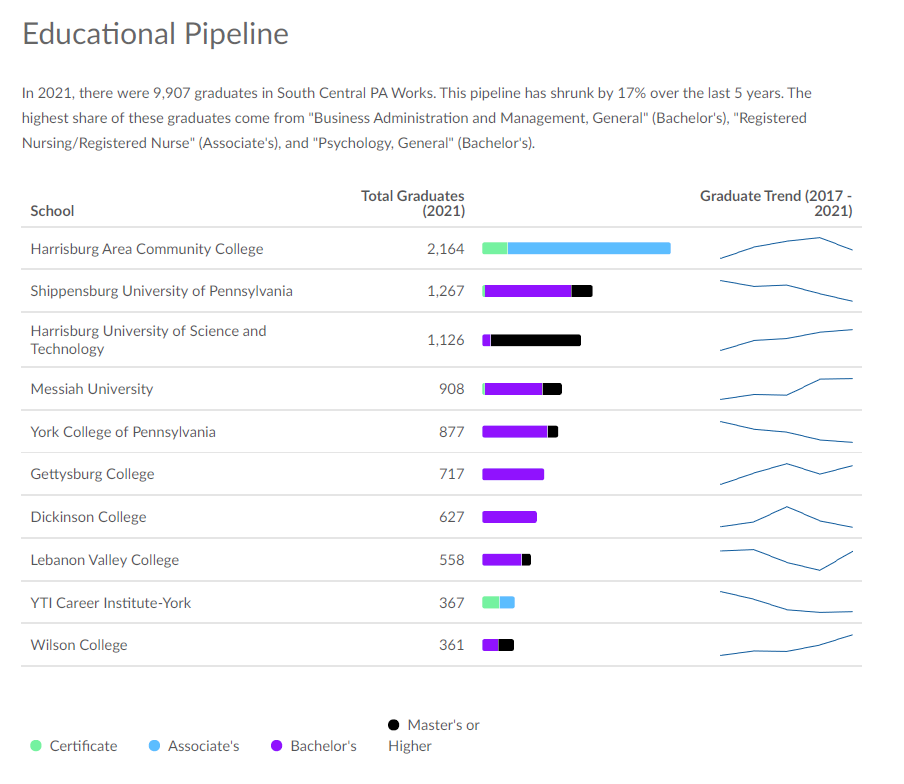904x784 pixels.
Task: Click the Educational Pipeline heading
Action: pos(155,34)
